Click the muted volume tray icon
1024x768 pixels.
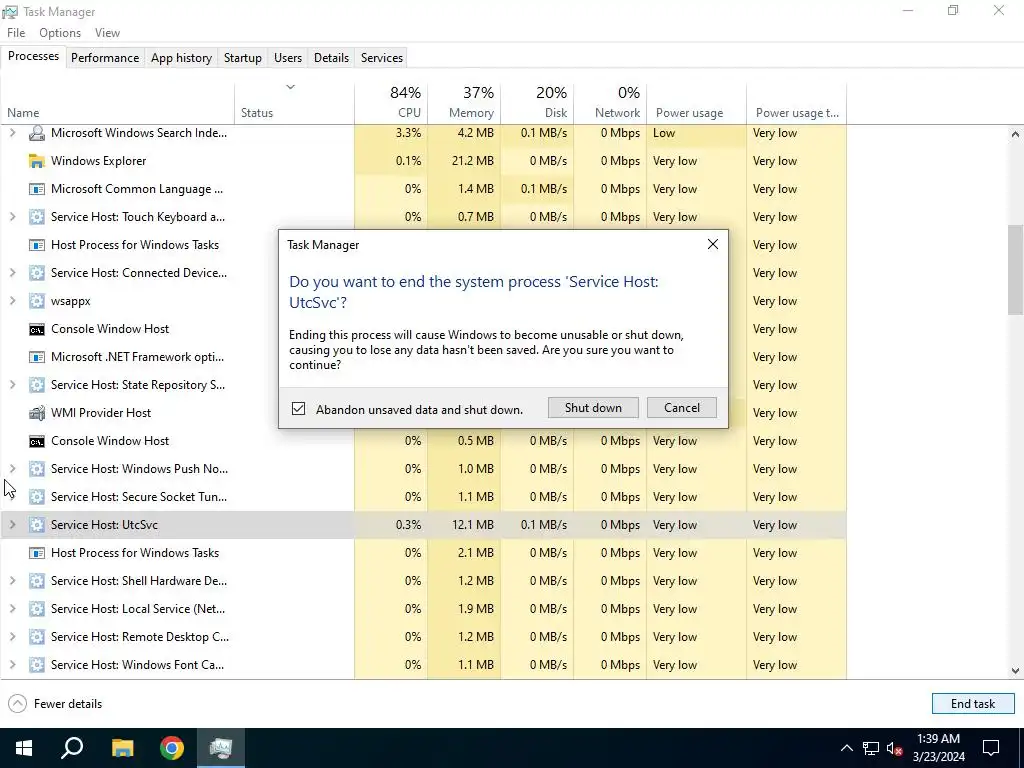(895, 748)
